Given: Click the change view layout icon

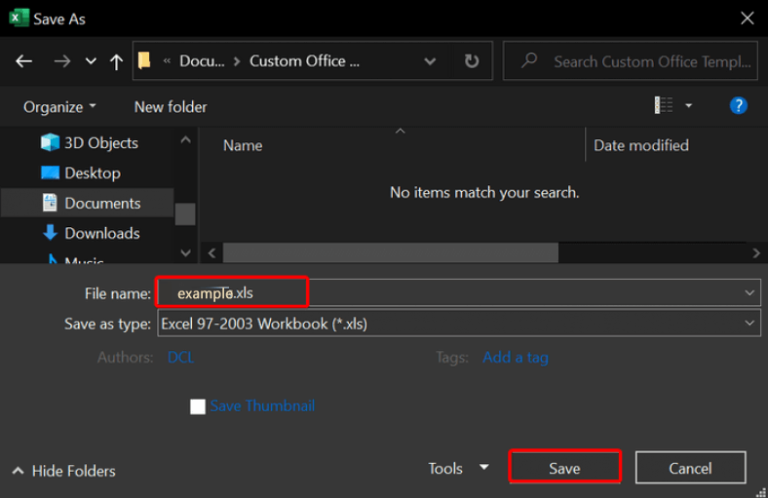Looking at the screenshot, I should tap(664, 106).
